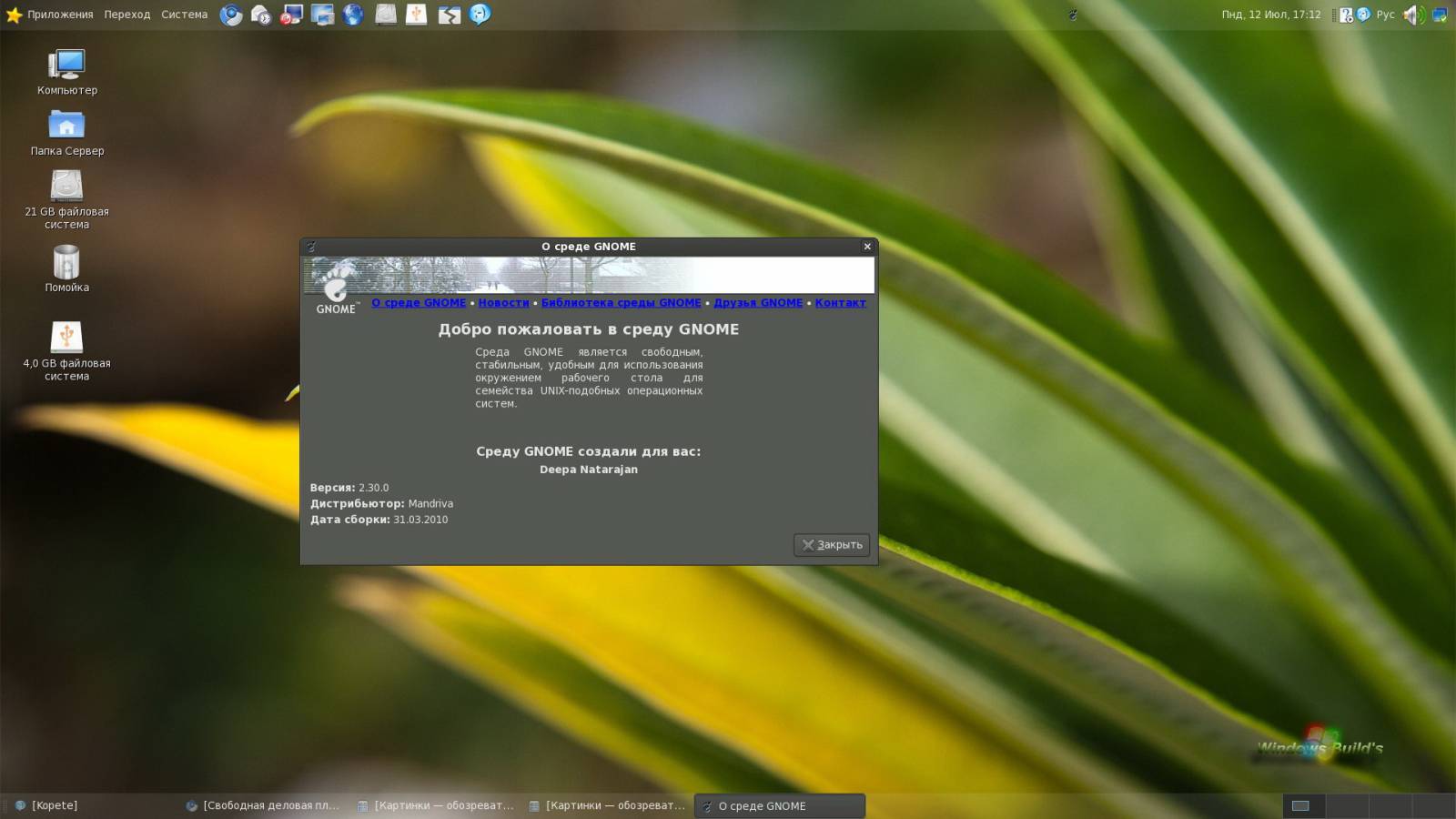Follow the Друзья GNOME link
The width and height of the screenshot is (1456, 819).
coord(758,303)
